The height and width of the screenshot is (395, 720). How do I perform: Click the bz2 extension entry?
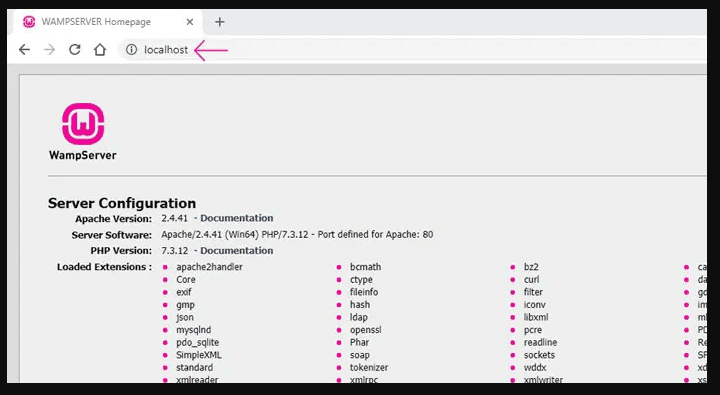531,267
